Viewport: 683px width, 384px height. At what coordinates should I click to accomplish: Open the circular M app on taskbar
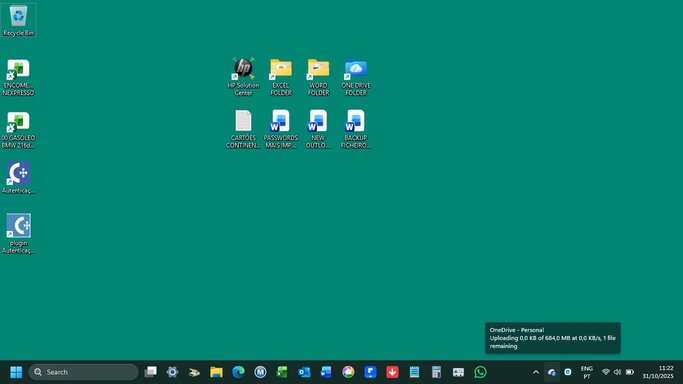tap(260, 372)
